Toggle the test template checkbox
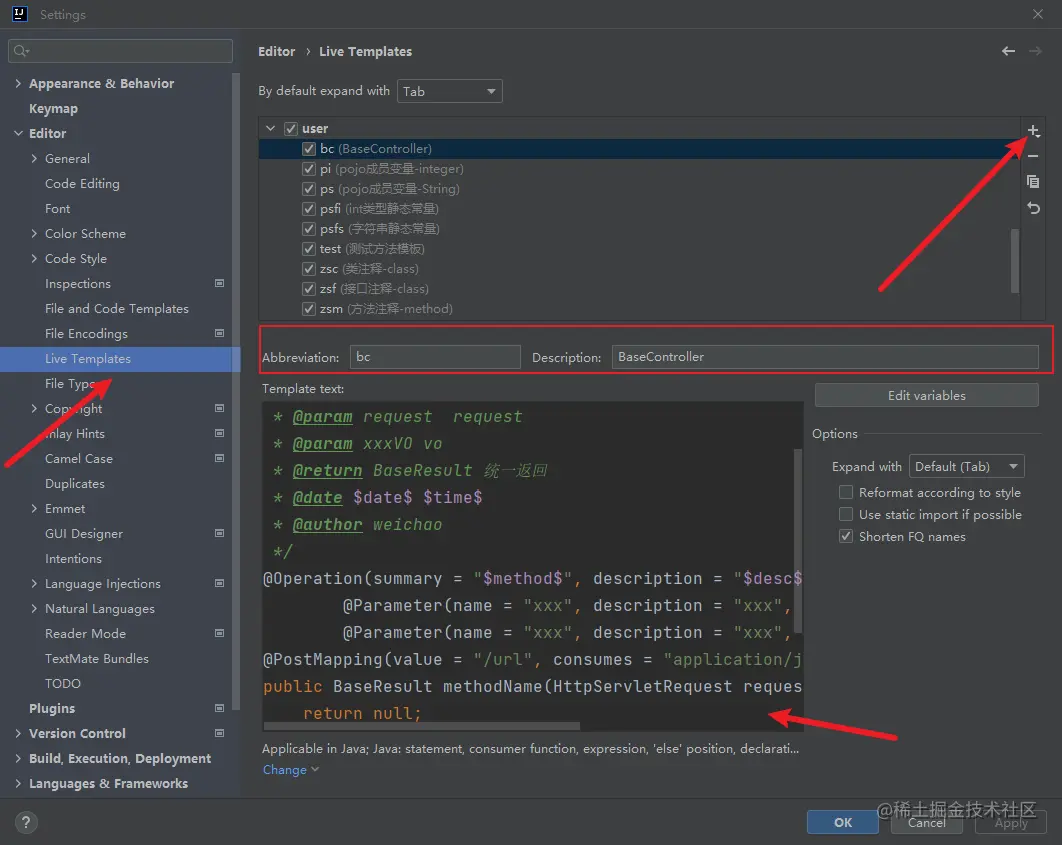This screenshot has width=1062, height=845. click(309, 248)
